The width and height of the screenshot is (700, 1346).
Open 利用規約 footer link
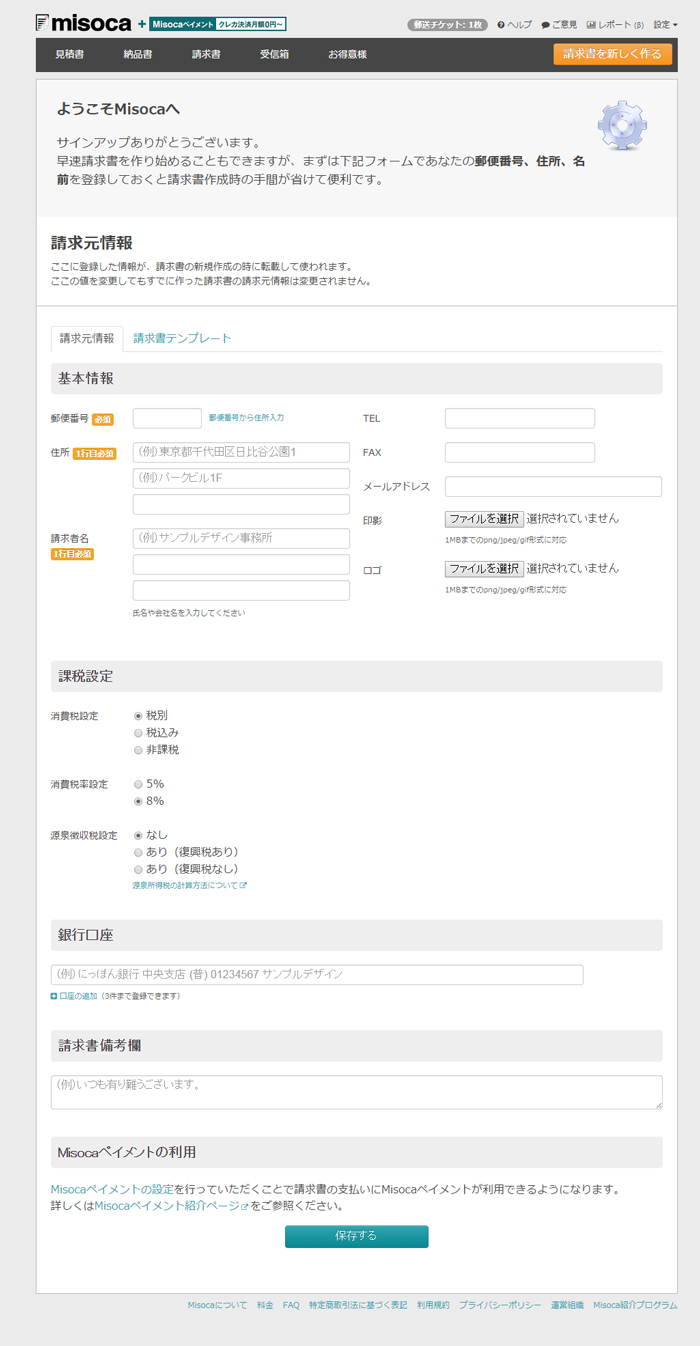pos(433,1305)
